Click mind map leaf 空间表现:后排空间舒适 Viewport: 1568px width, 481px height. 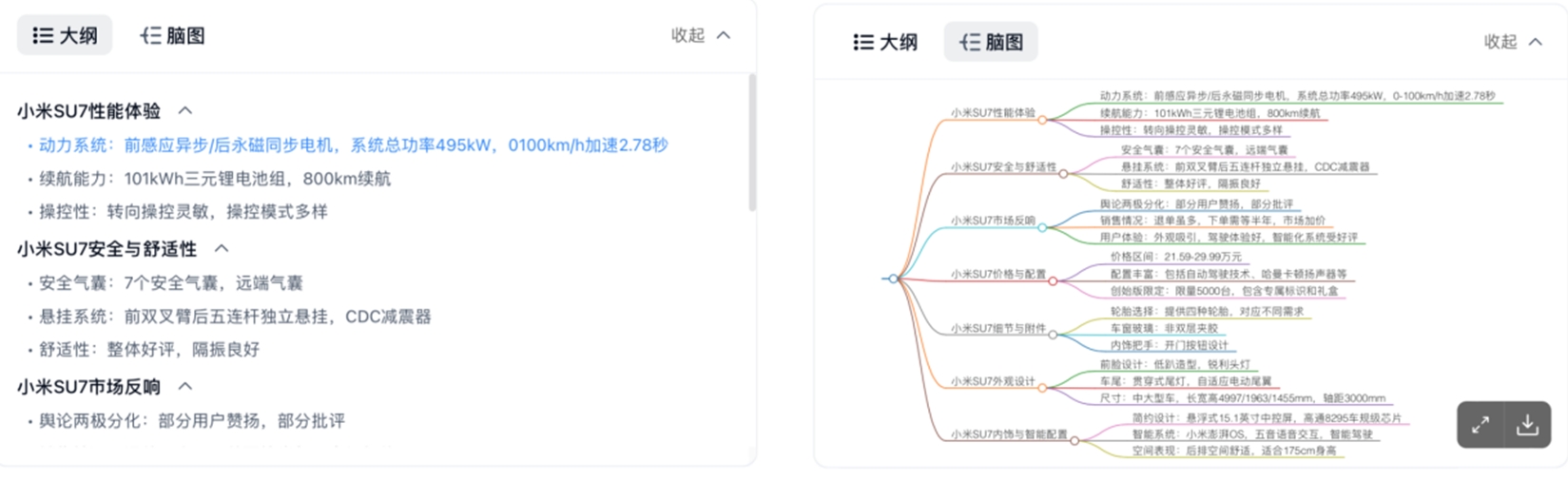pyautogui.click(x=1233, y=452)
